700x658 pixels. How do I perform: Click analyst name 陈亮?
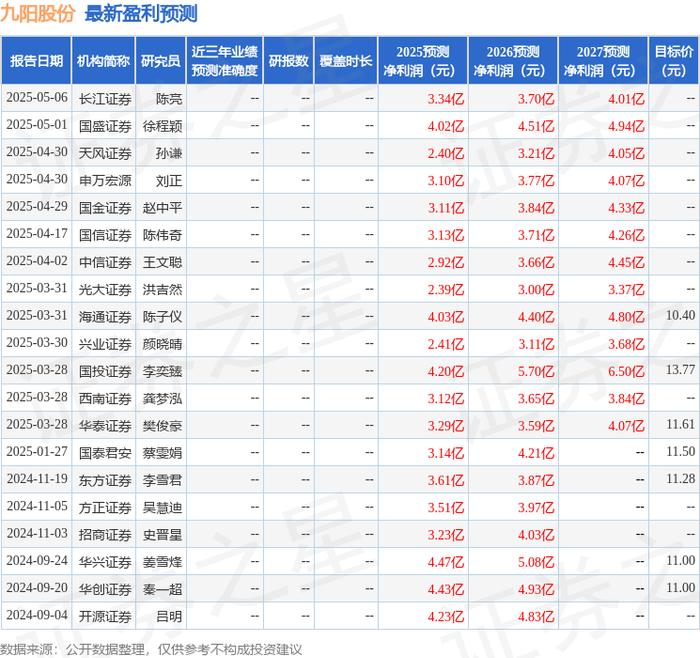[169, 99]
